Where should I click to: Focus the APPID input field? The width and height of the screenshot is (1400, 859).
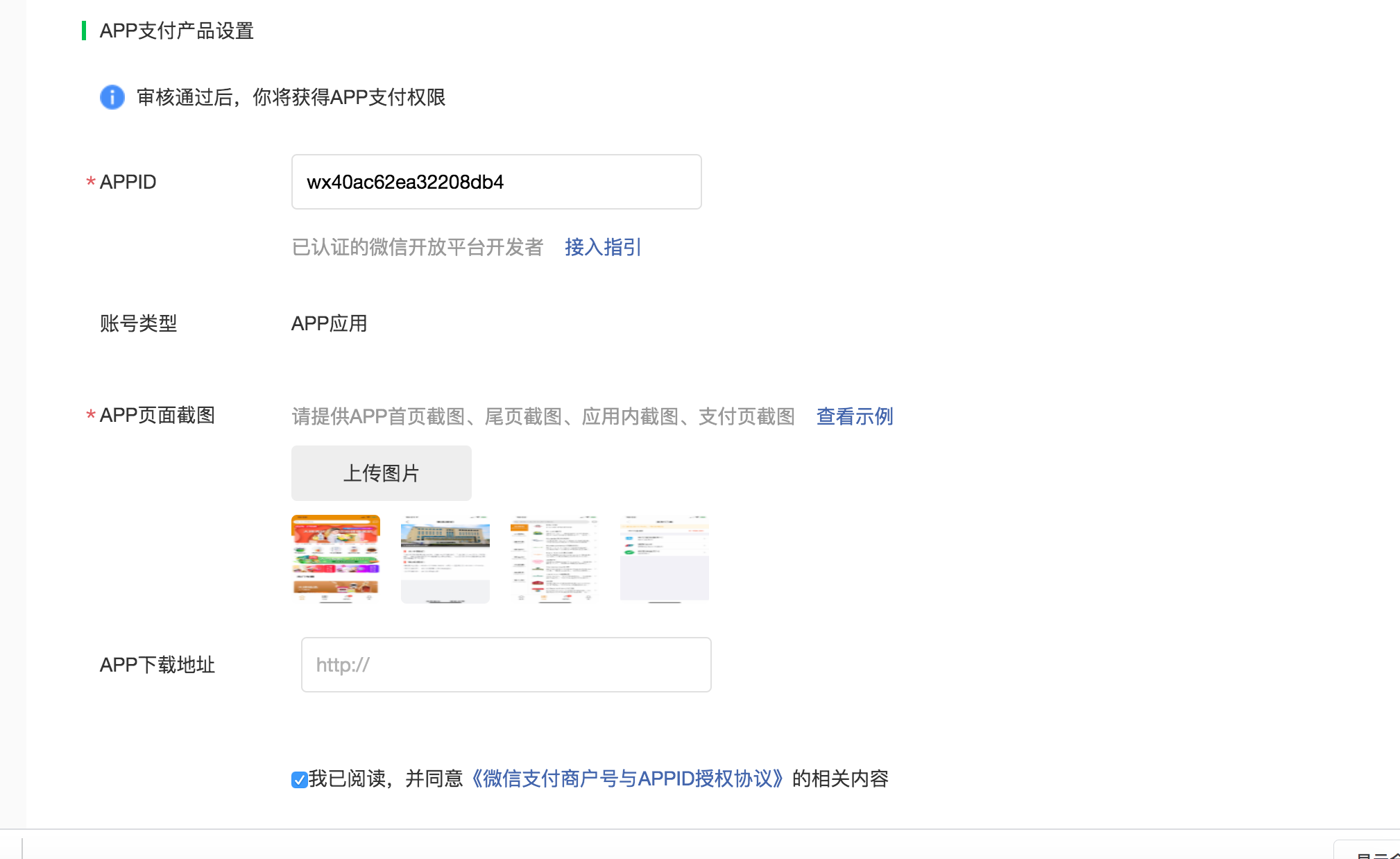[496, 182]
